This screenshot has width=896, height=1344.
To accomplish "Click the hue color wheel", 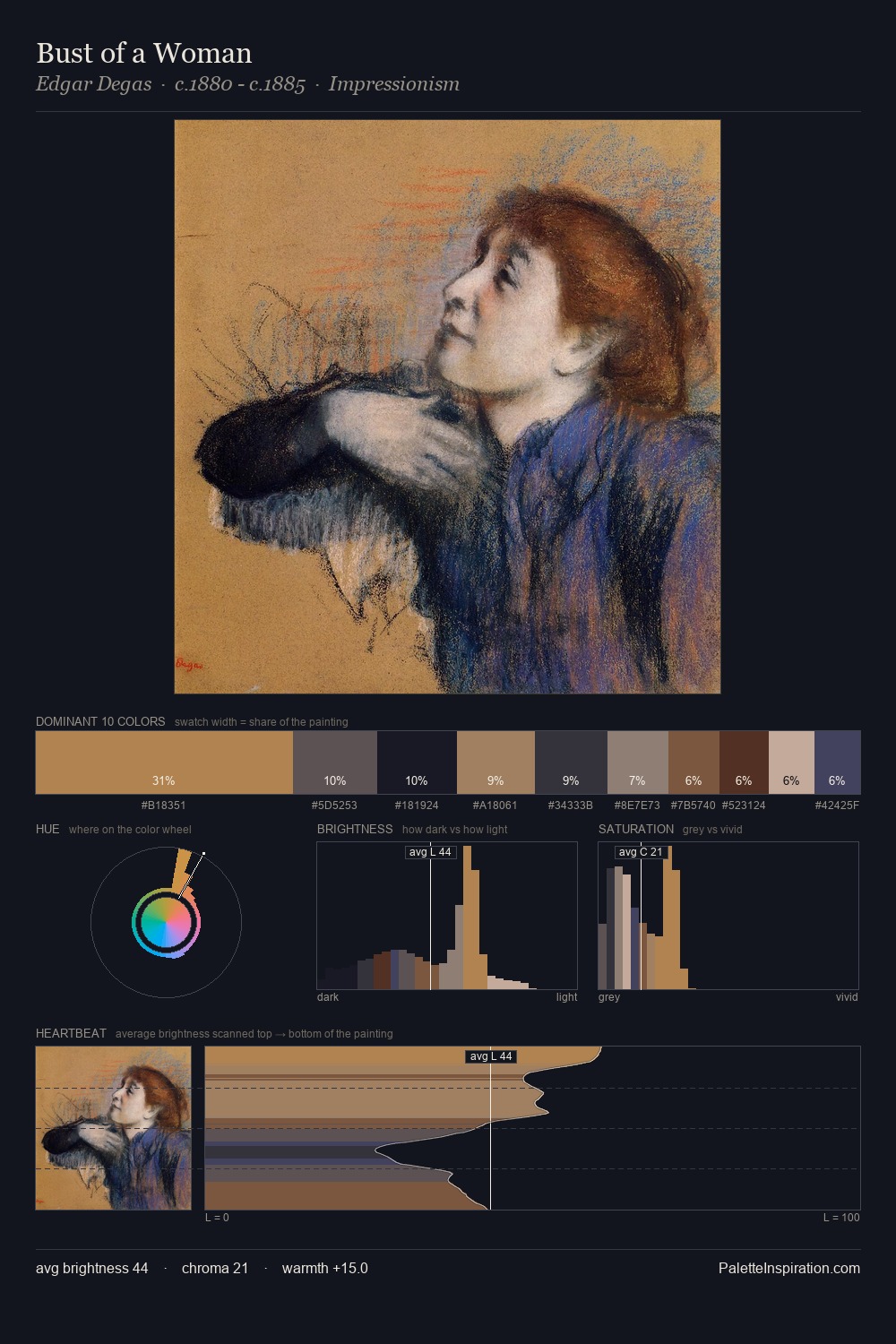I will (166, 922).
